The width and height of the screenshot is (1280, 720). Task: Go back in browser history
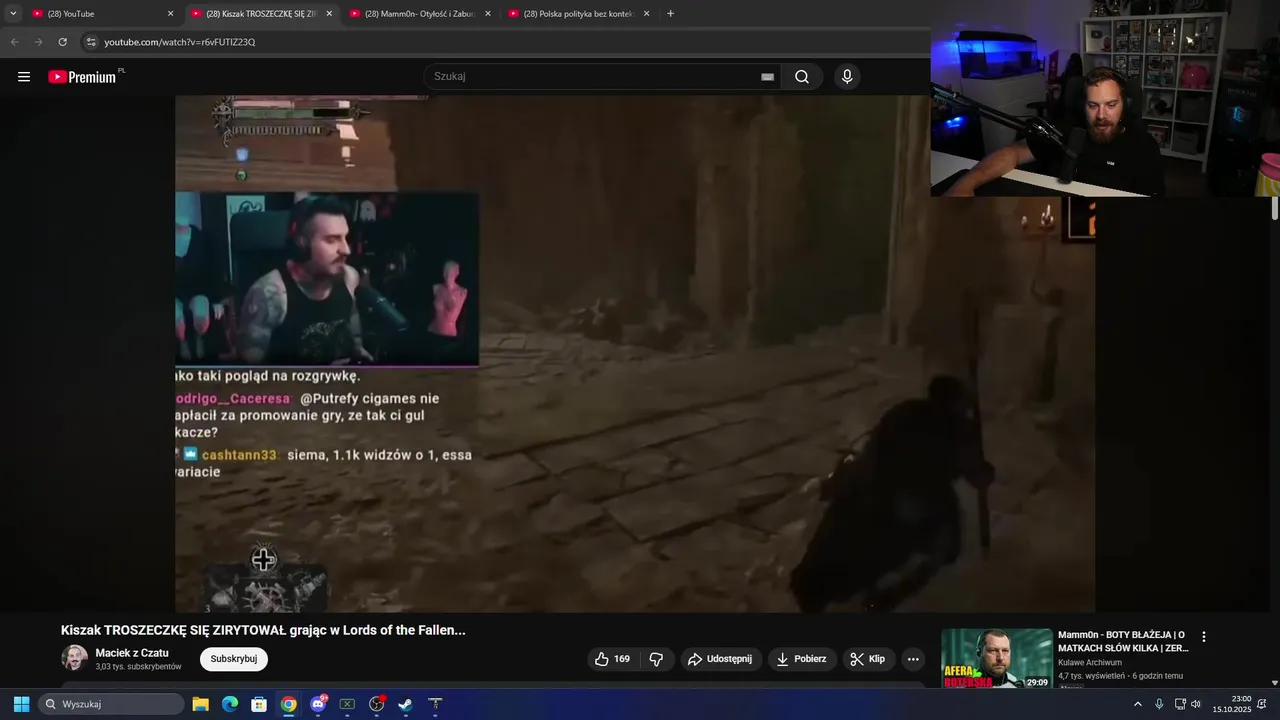click(14, 42)
